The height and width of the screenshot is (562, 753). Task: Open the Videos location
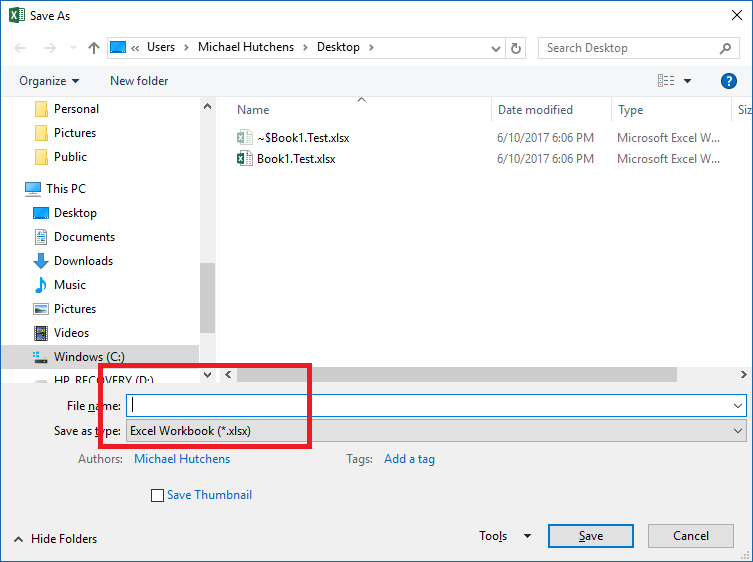[61, 333]
